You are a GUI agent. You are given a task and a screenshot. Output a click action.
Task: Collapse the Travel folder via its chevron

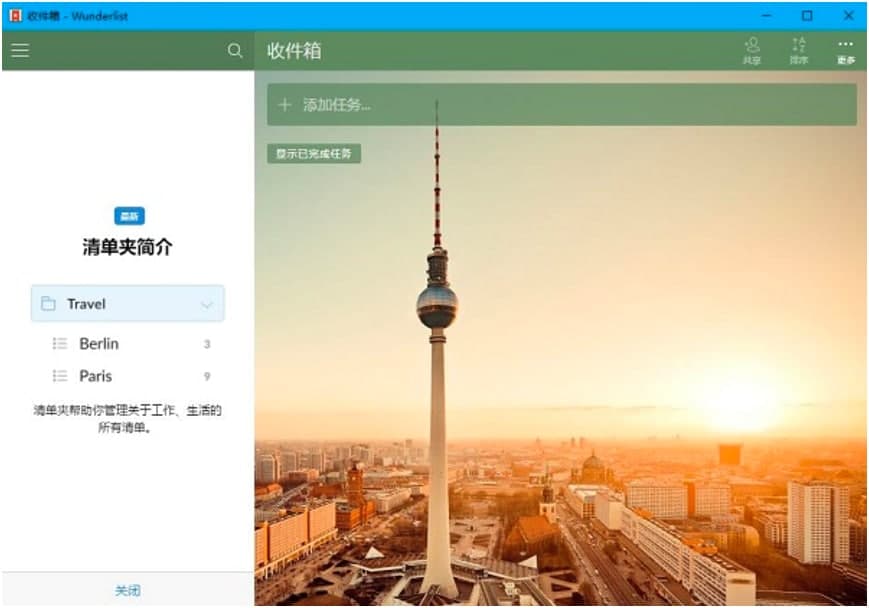[x=207, y=303]
